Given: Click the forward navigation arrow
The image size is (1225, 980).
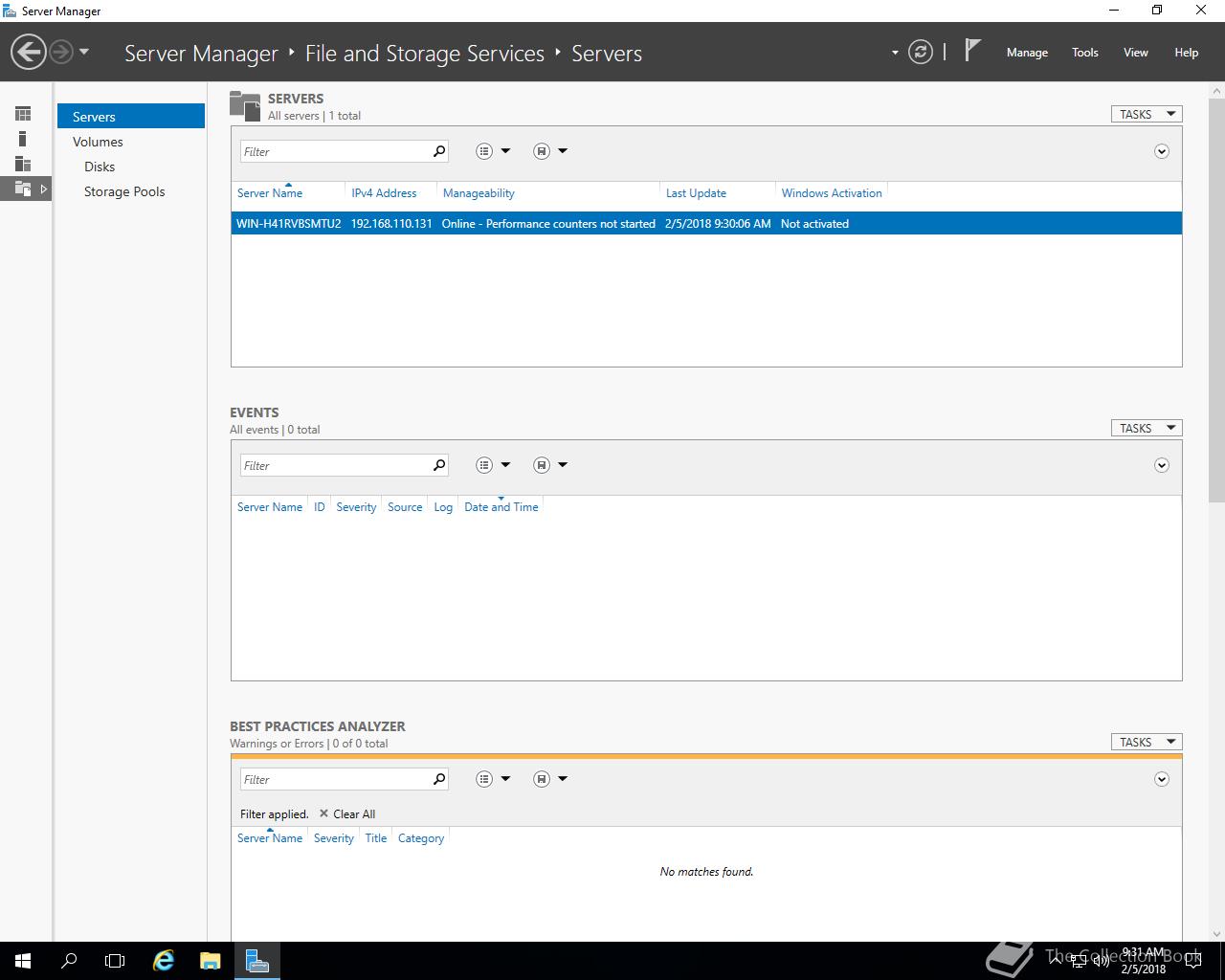Looking at the screenshot, I should [x=61, y=52].
